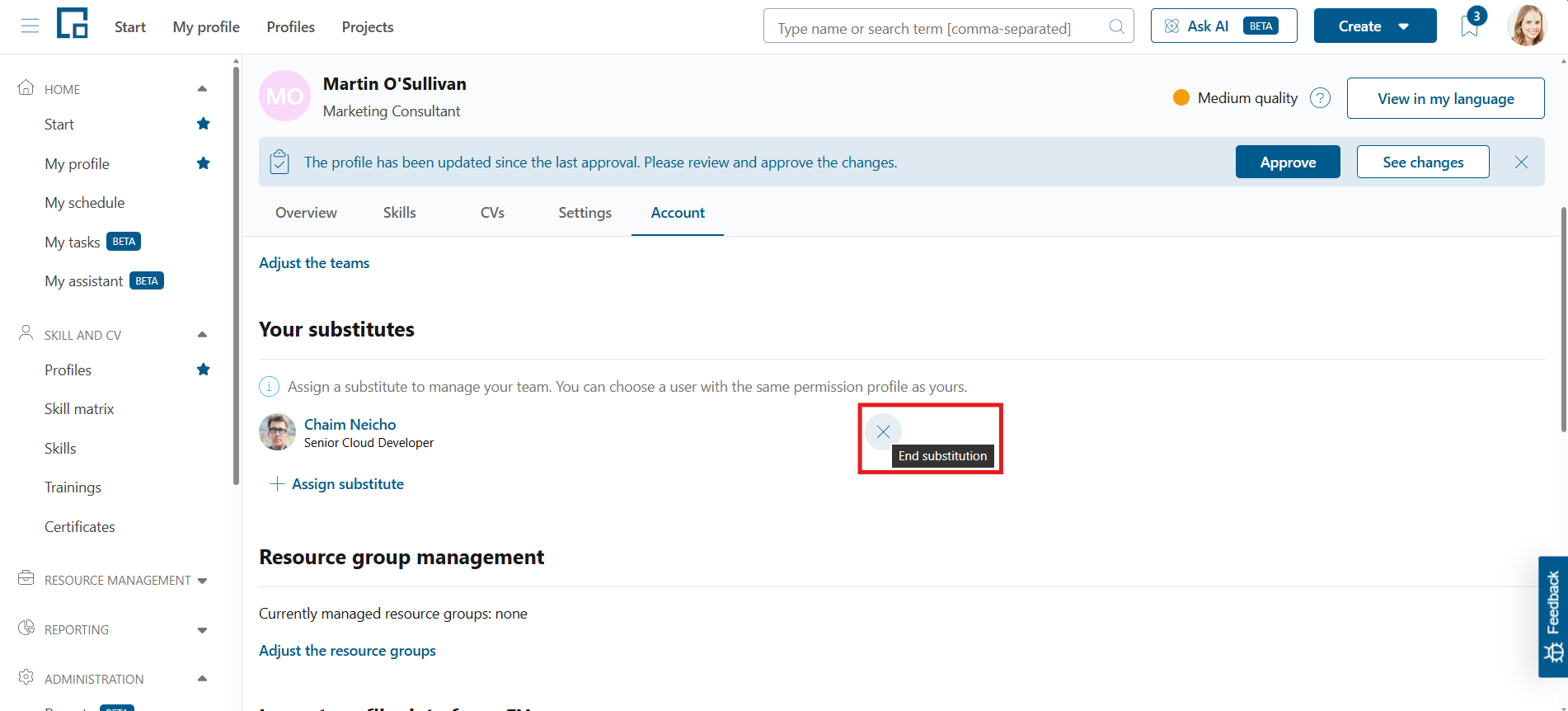Screen dimensions: 1568x711
Task: Open the Create dropdown button
Action: point(1374,26)
